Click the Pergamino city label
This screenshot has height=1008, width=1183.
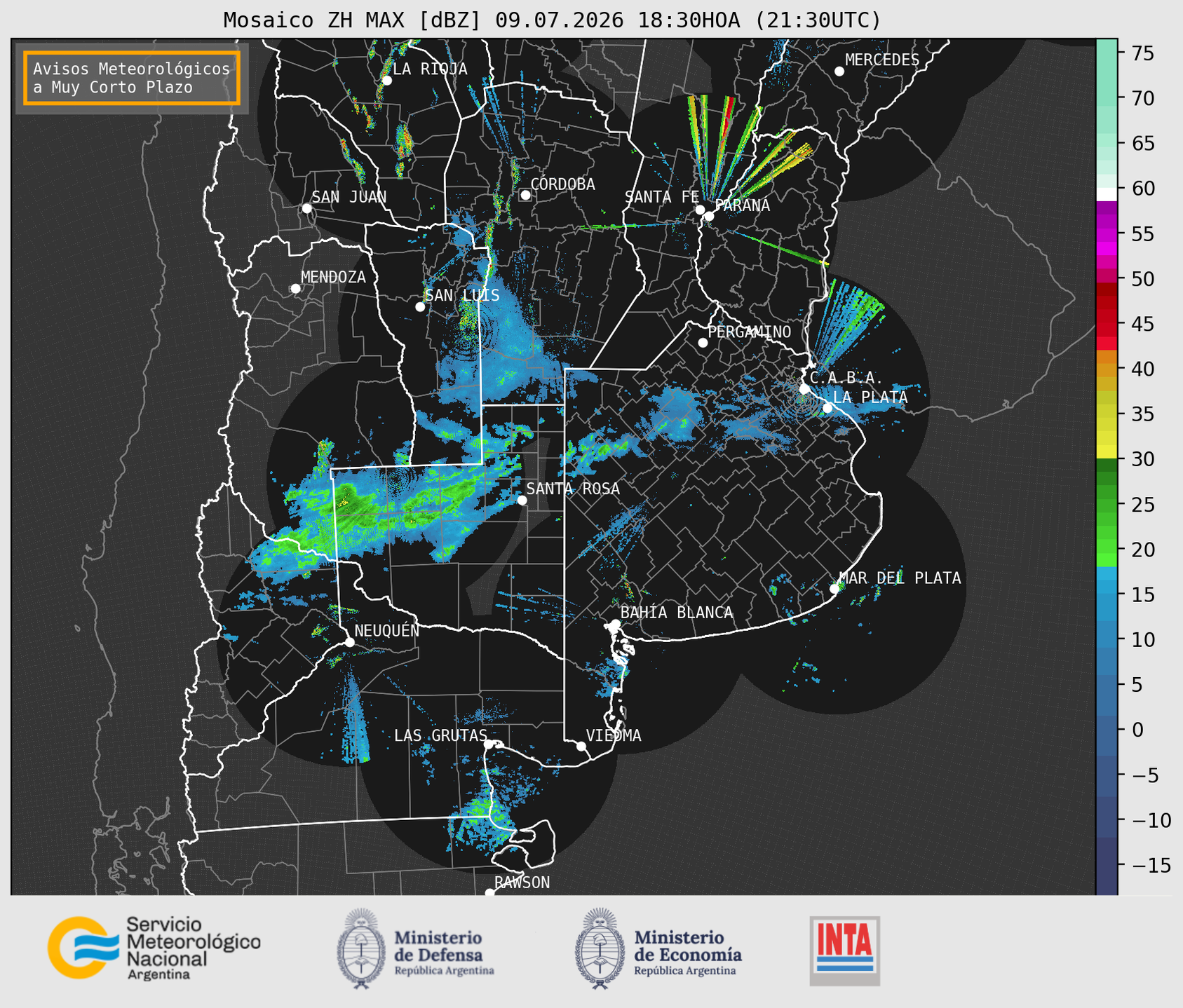coord(750,332)
